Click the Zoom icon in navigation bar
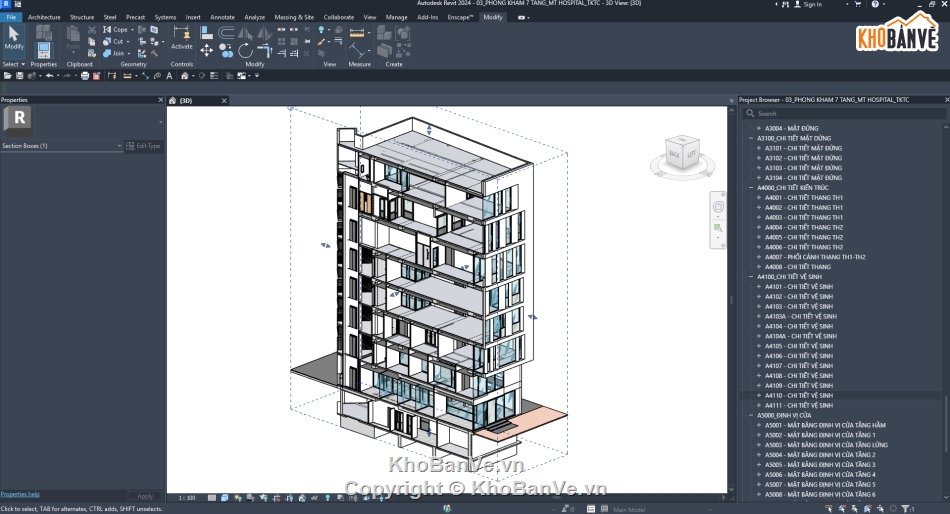Viewport: 950px width, 514px height. (718, 228)
